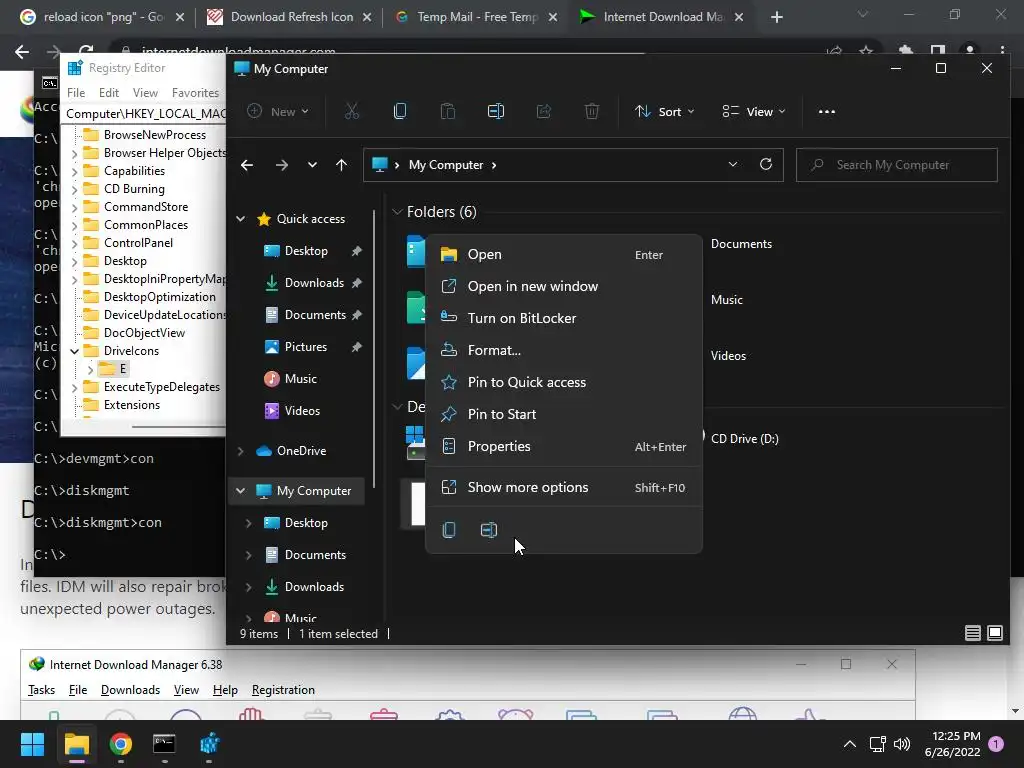Select Open in context menu
Image resolution: width=1024 pixels, height=768 pixels.
click(x=564, y=255)
